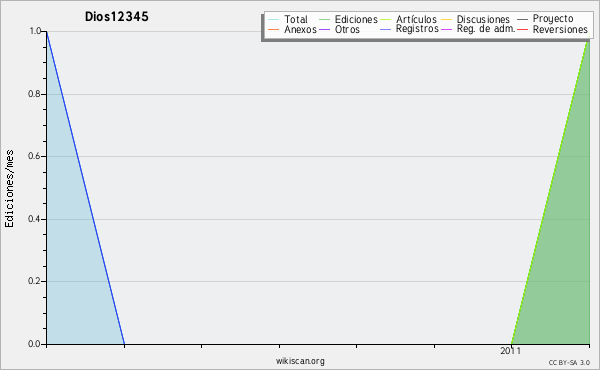The image size is (600, 370).
Task: Click the 1.0 y-axis value
Action: coord(35,31)
